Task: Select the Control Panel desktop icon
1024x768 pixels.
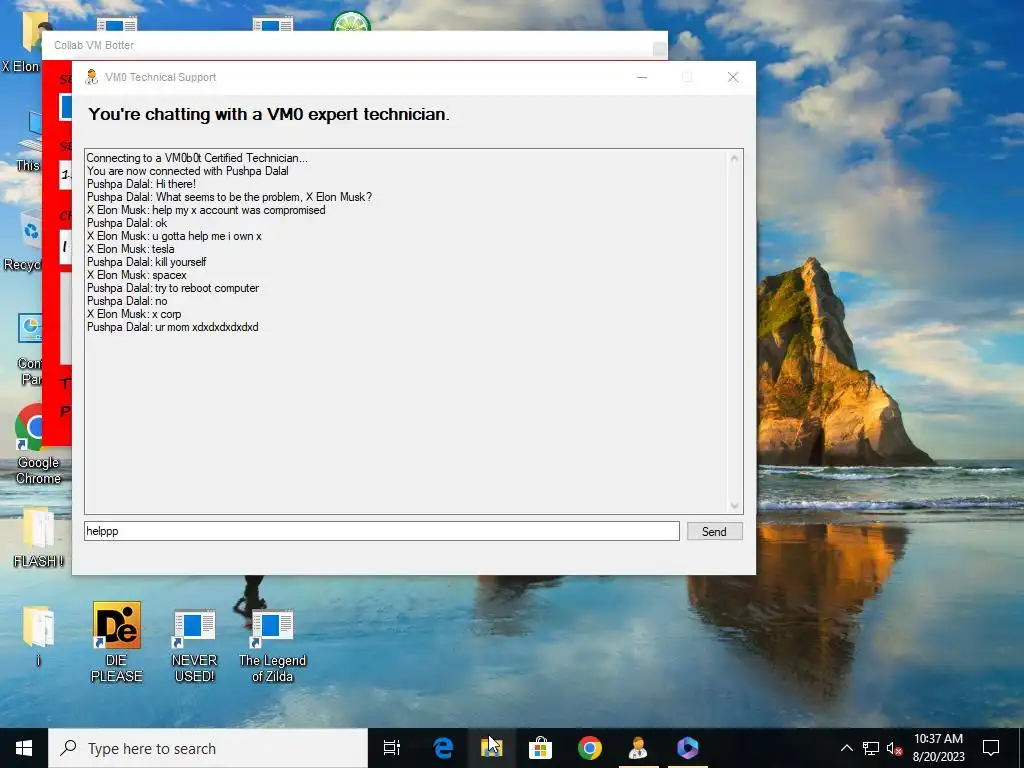Action: [30, 349]
